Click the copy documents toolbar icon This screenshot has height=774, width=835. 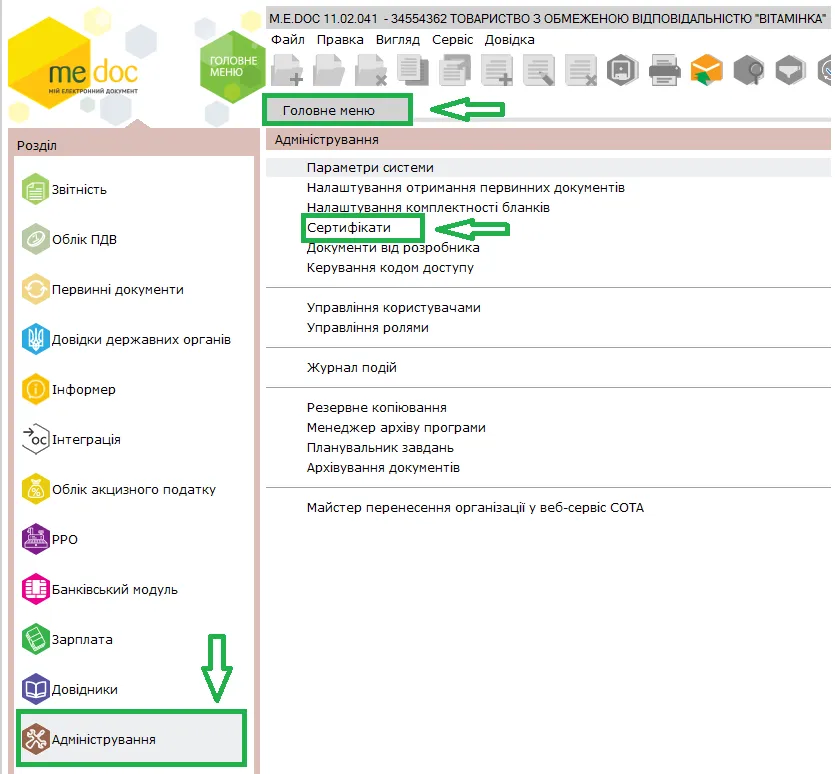tap(413, 70)
